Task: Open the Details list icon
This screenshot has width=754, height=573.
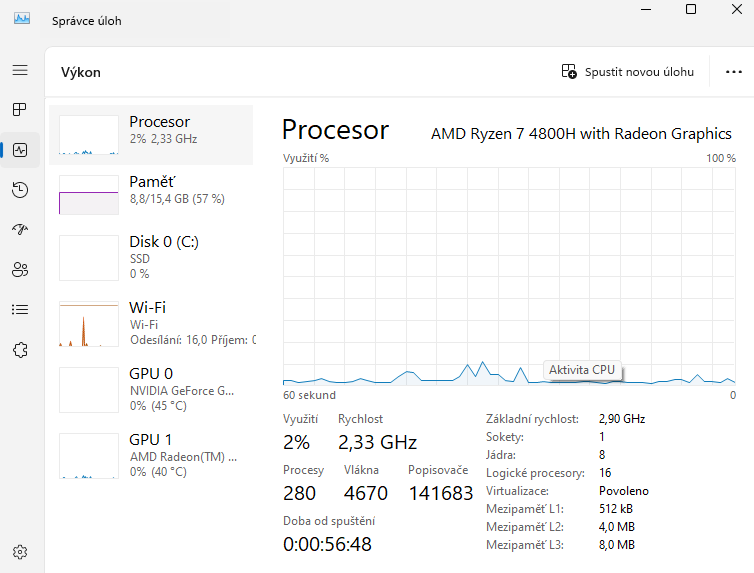Action: pos(20,309)
